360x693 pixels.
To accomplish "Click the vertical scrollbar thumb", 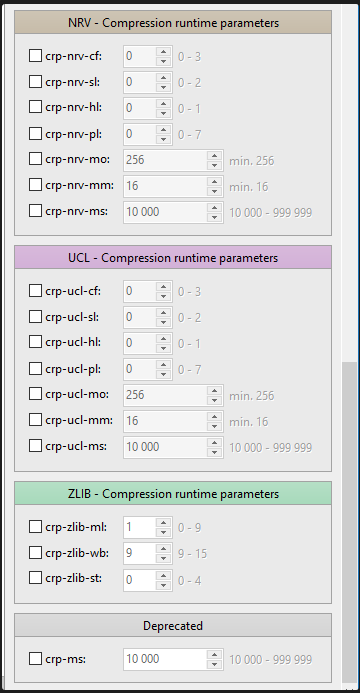I will (349, 523).
